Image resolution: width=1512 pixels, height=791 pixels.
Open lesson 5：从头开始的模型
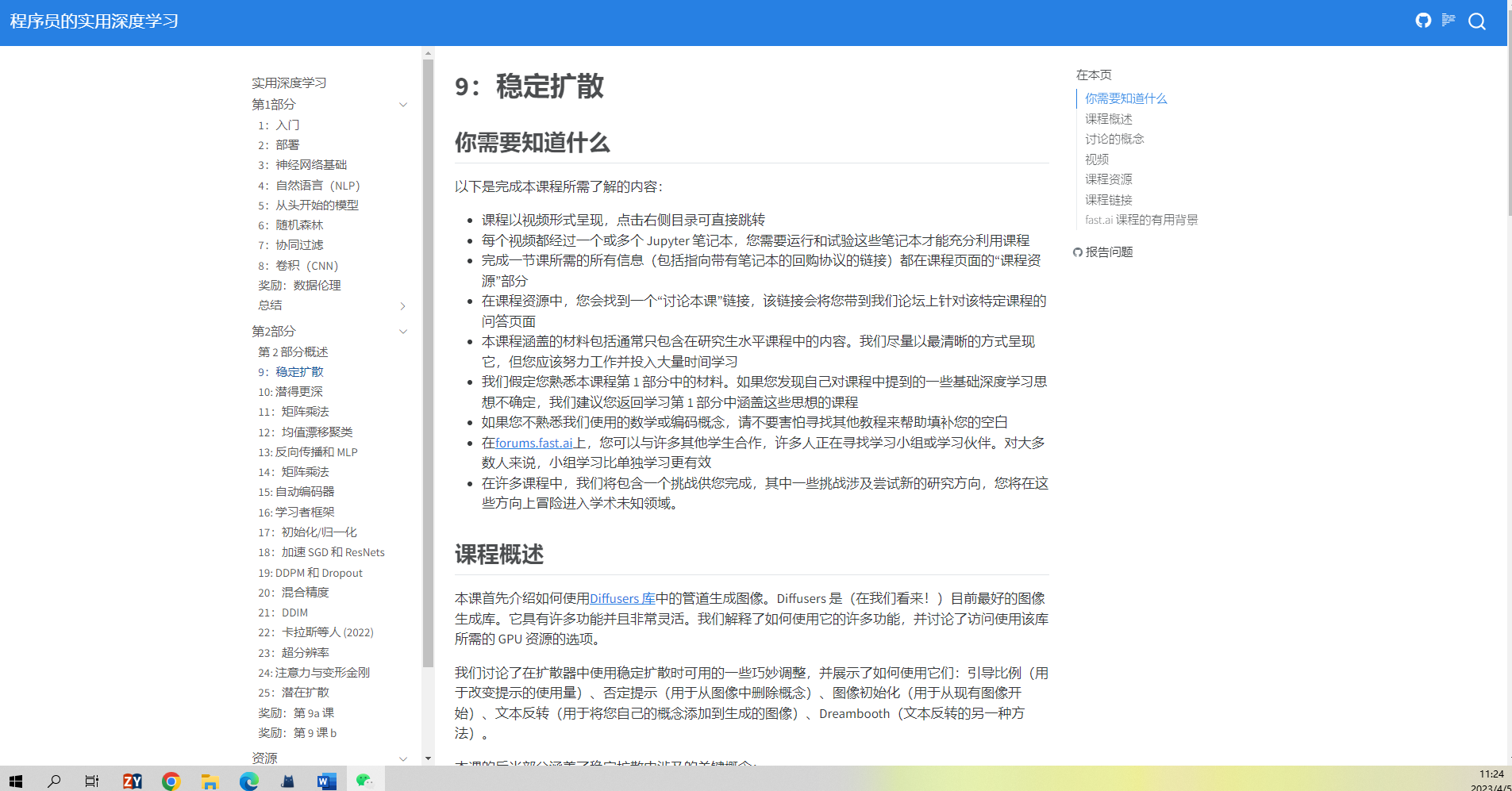click(x=308, y=205)
